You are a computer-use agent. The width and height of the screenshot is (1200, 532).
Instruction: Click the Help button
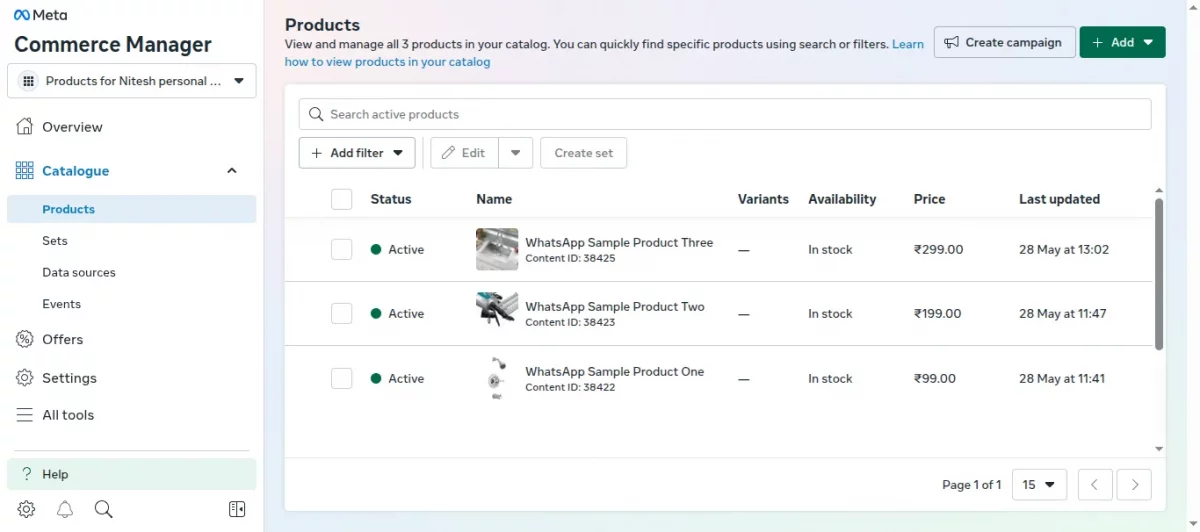tap(132, 474)
